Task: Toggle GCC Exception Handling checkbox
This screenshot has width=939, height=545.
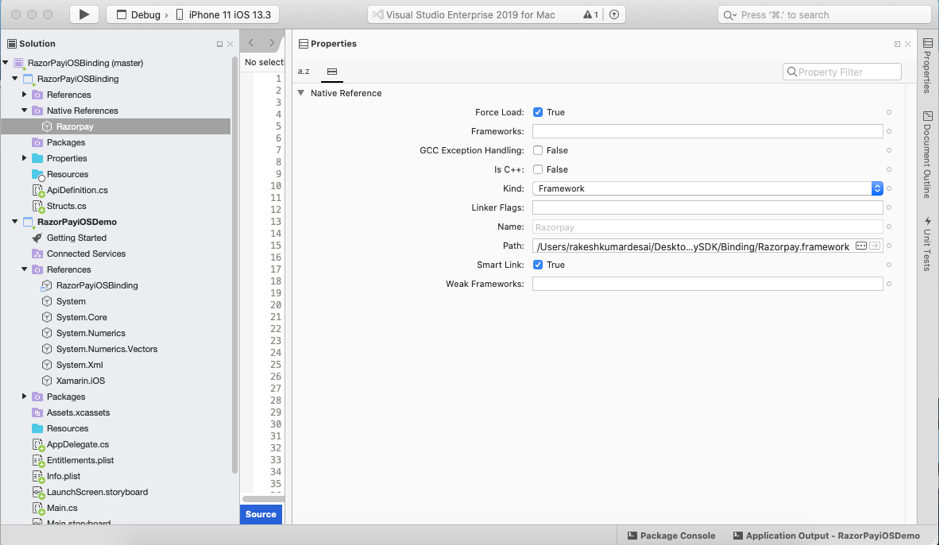Action: tap(538, 150)
